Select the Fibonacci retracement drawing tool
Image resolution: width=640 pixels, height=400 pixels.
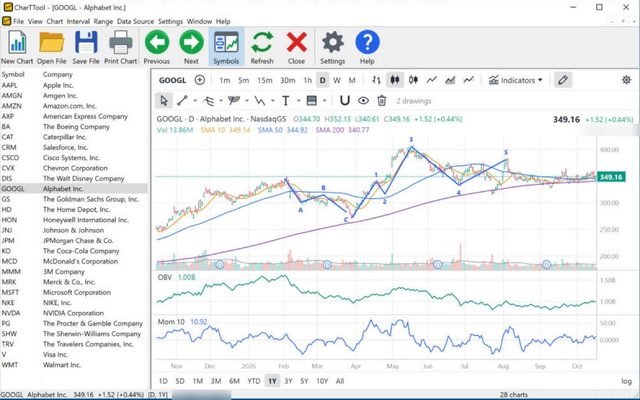pos(209,100)
